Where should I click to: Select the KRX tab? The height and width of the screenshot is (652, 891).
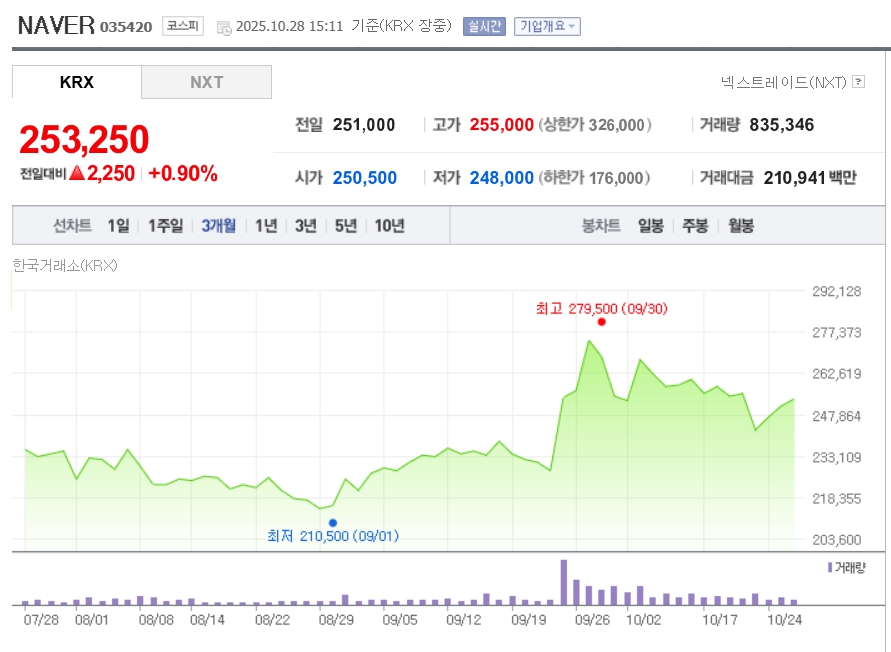[77, 82]
